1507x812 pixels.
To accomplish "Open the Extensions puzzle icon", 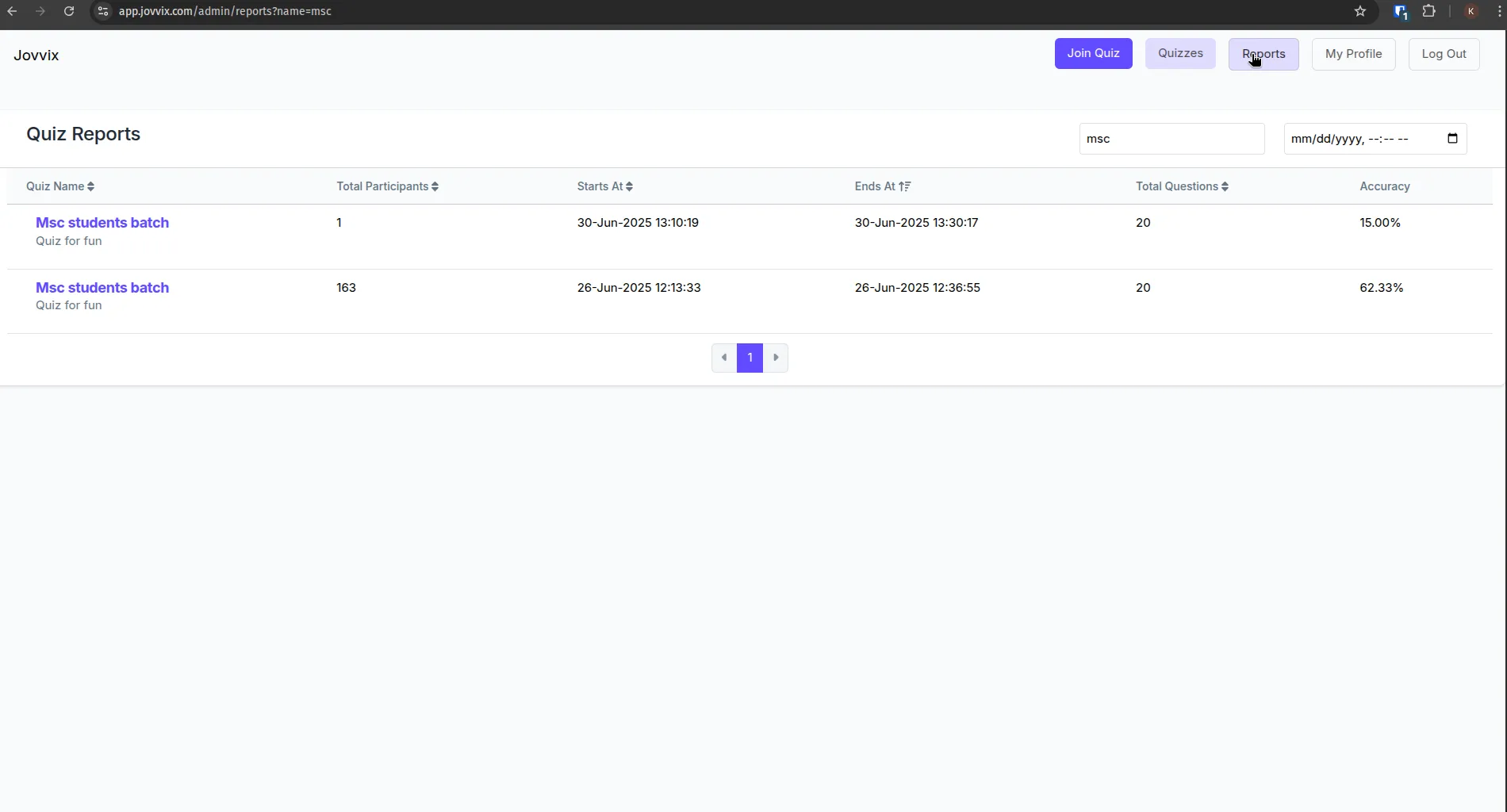I will (1428, 11).
